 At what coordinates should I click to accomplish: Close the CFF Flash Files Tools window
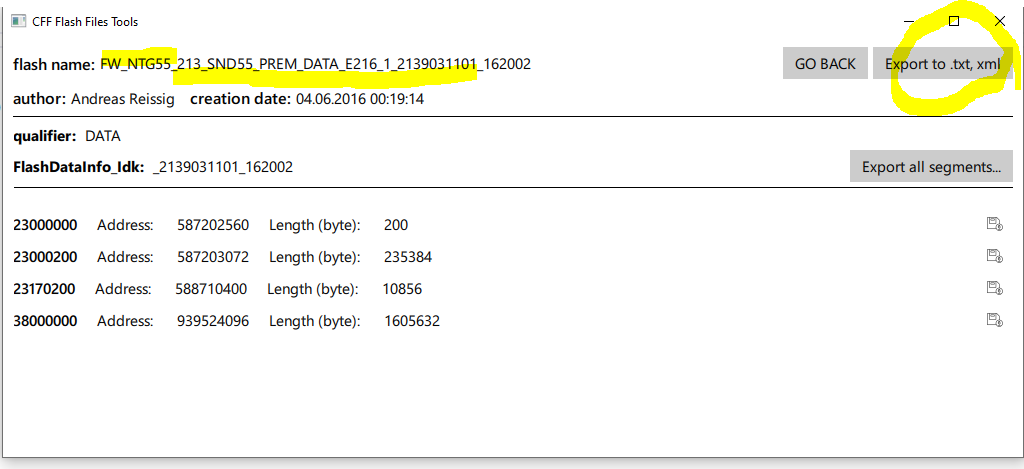1000,21
